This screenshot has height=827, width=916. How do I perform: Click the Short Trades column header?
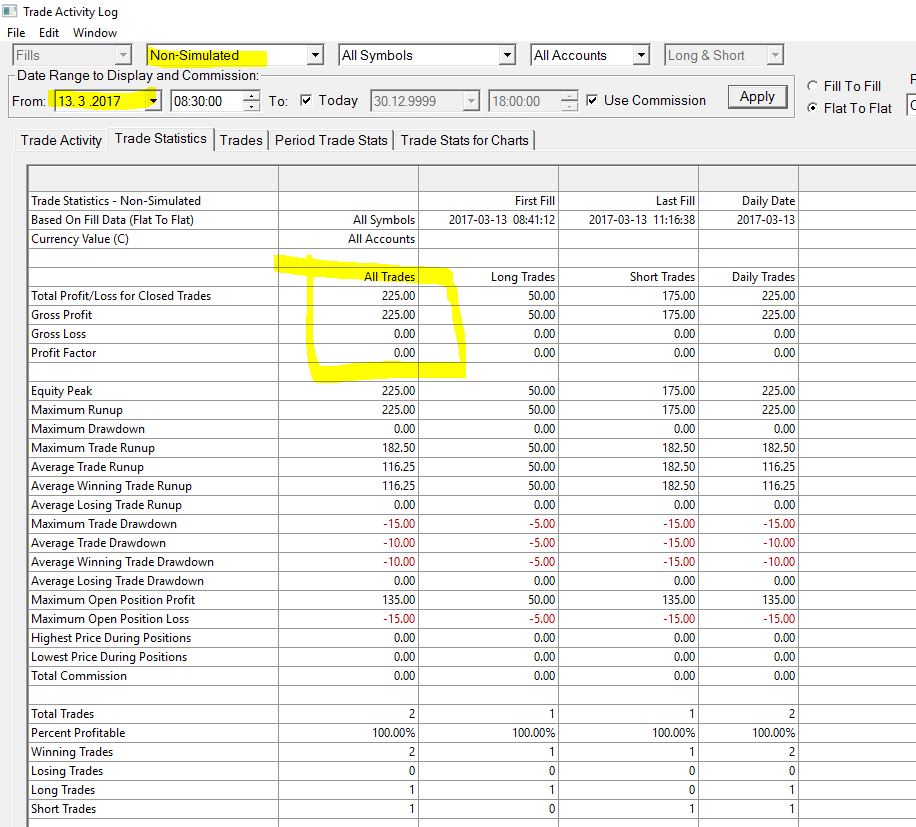(x=662, y=277)
